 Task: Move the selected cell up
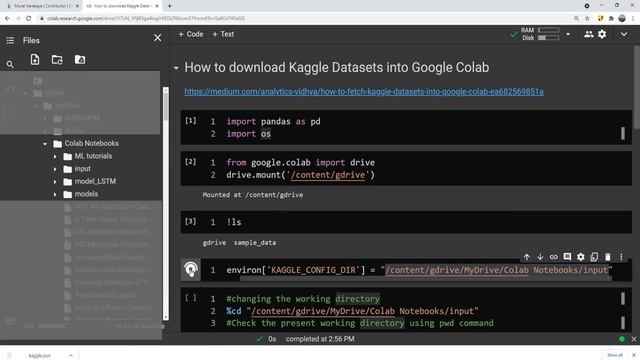(x=527, y=257)
